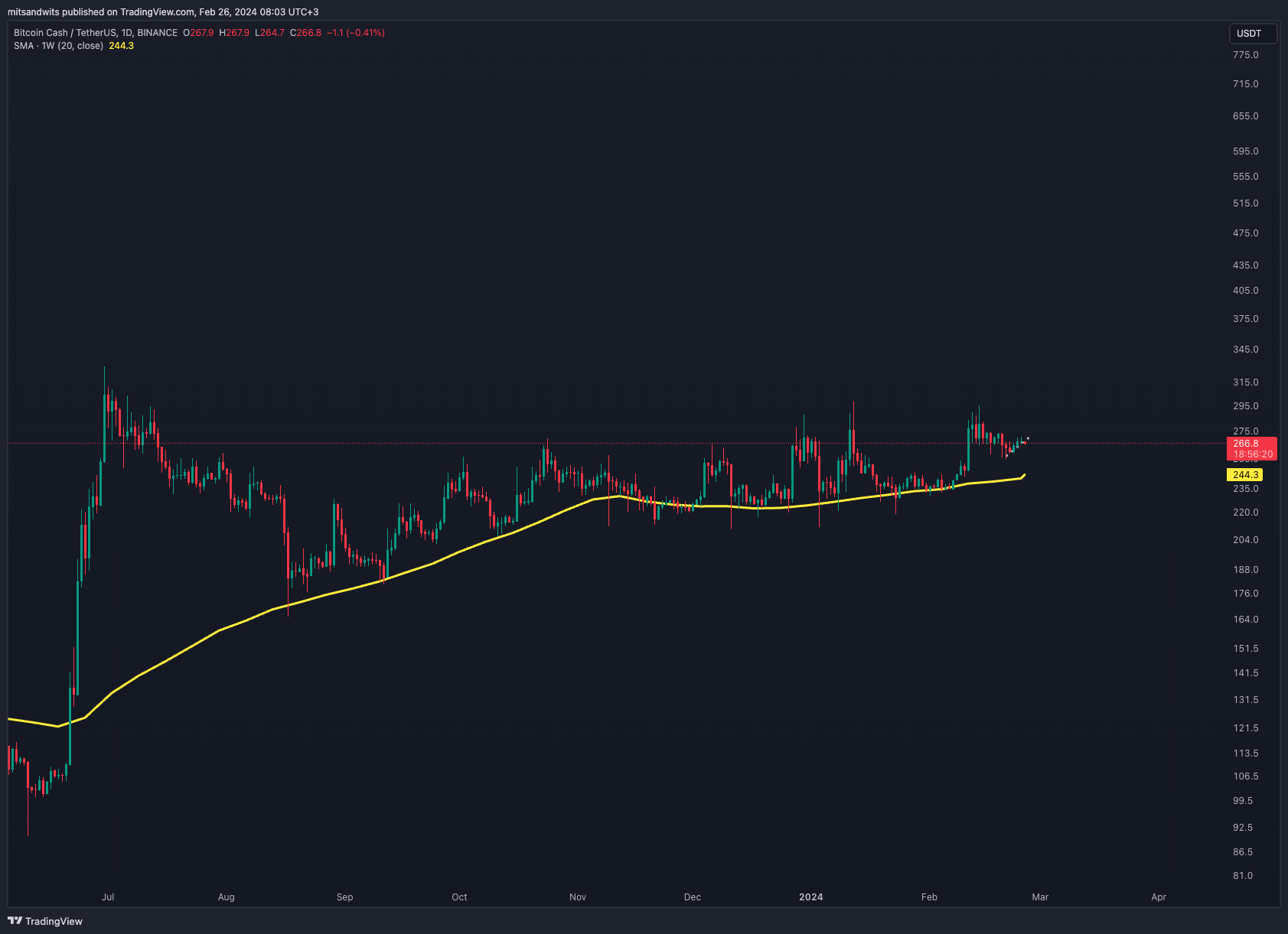
Task: Click the Aug label on time axis
Action: [227, 897]
